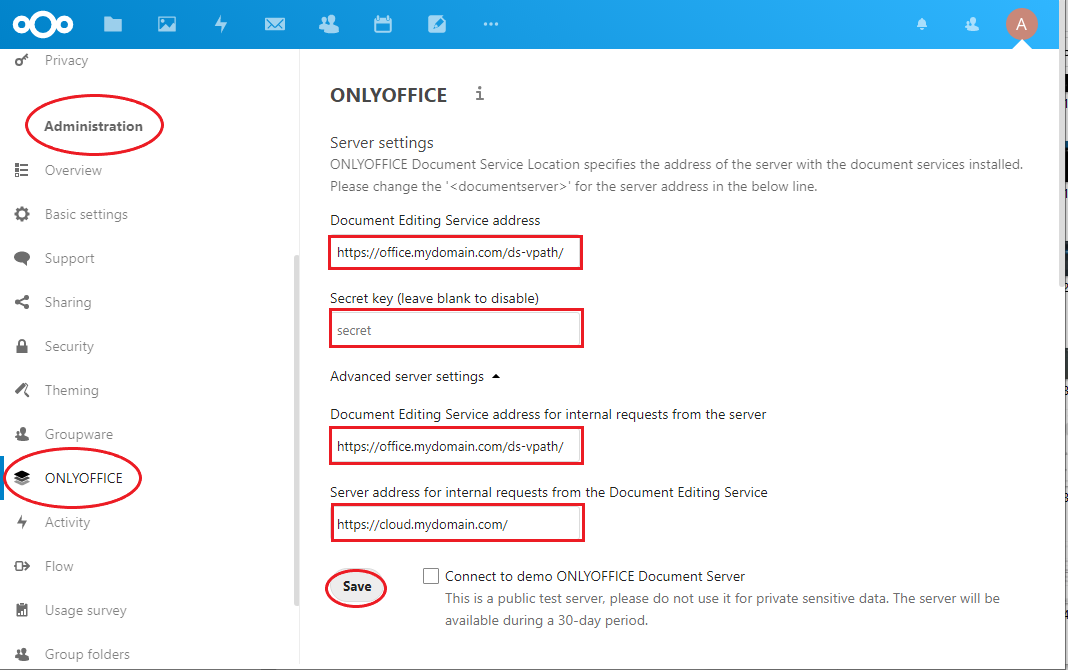This screenshot has width=1068, height=670.
Task: Click the ONLYOFFICE info icon
Action: (480, 93)
